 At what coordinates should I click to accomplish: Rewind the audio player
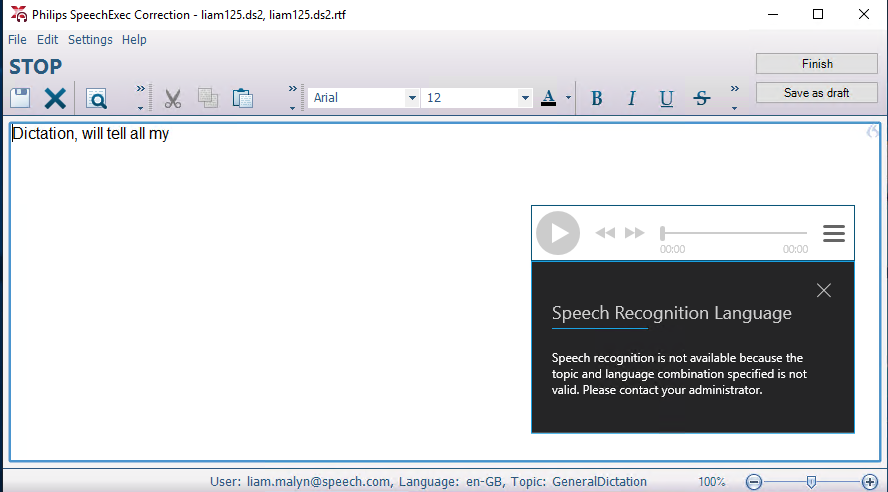[x=605, y=233]
